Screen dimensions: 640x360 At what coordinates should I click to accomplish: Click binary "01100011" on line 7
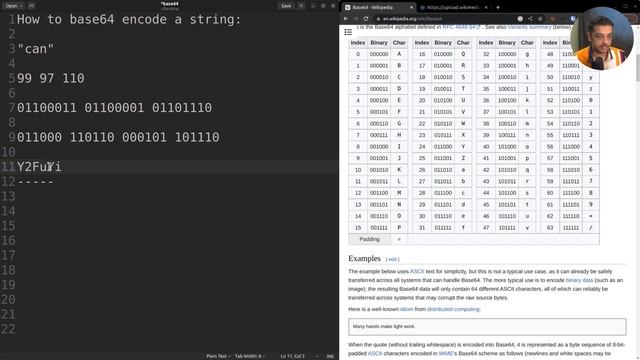[47, 108]
